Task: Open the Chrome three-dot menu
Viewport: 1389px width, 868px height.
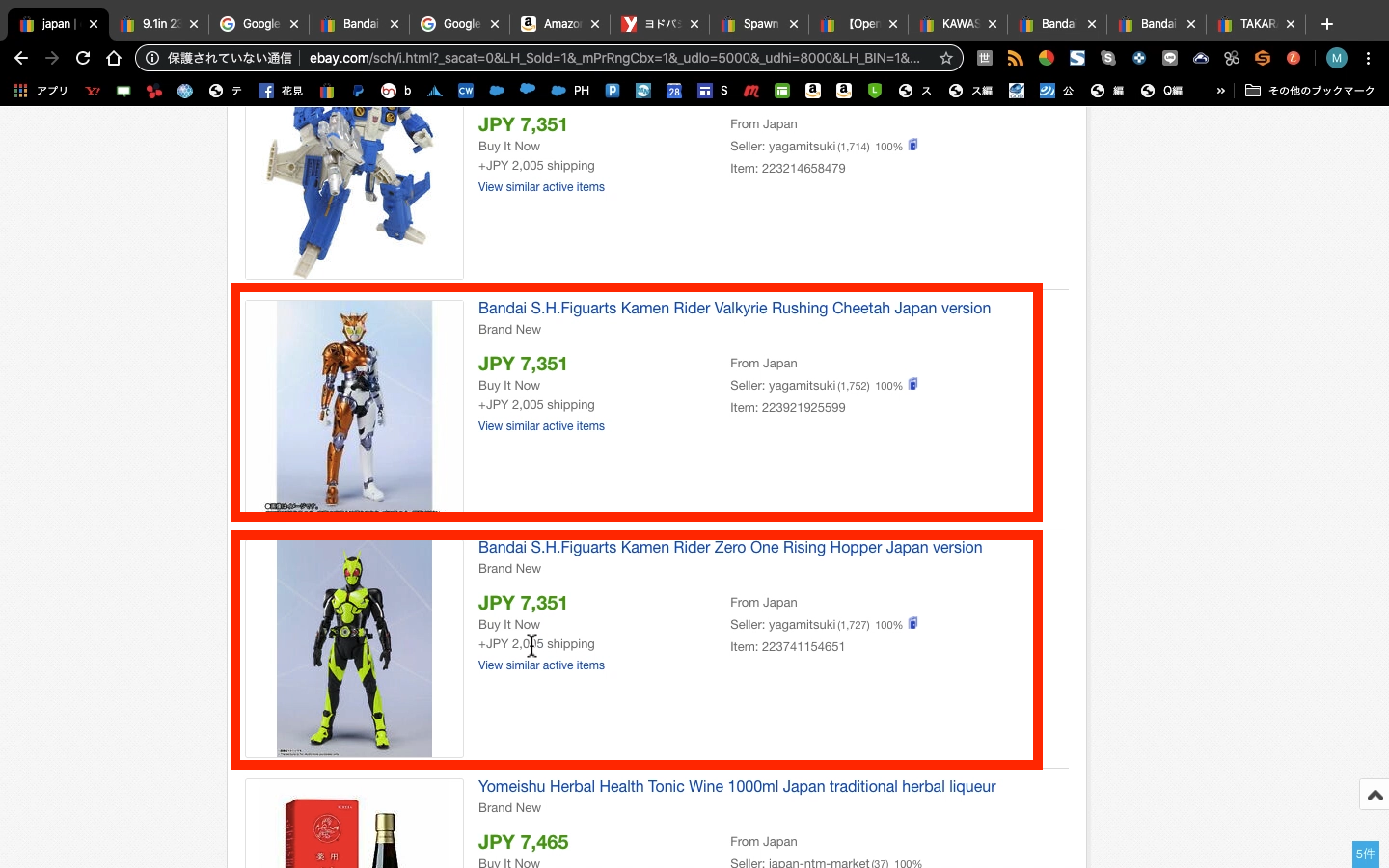Action: pyautogui.click(x=1368, y=58)
